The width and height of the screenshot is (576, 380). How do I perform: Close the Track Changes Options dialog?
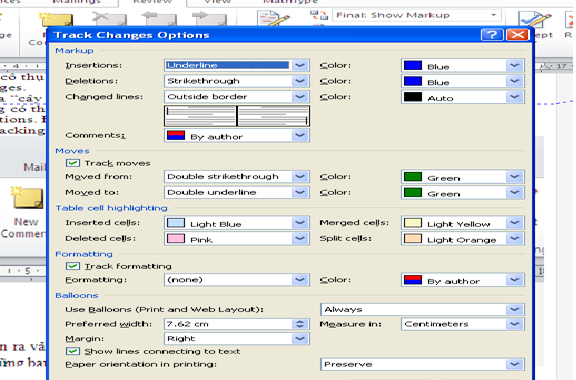coord(517,35)
